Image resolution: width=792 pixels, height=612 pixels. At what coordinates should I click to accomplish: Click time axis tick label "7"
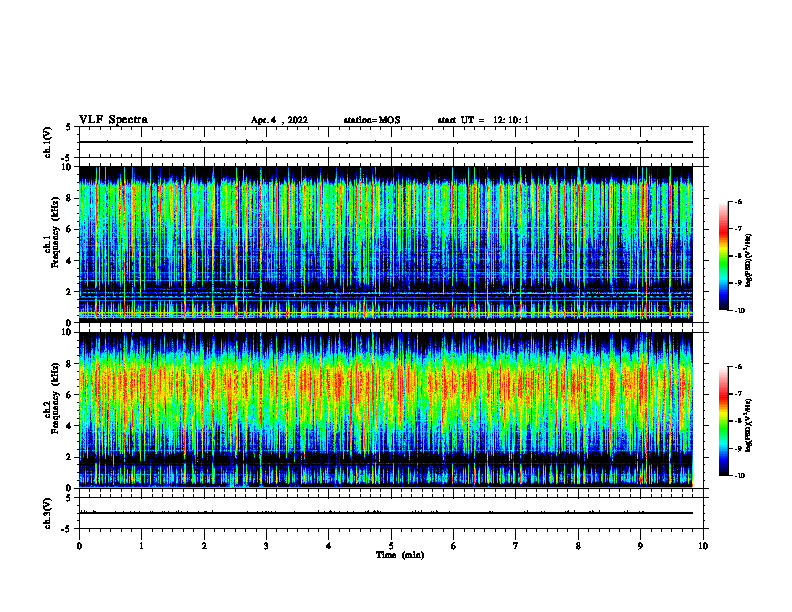click(x=516, y=546)
